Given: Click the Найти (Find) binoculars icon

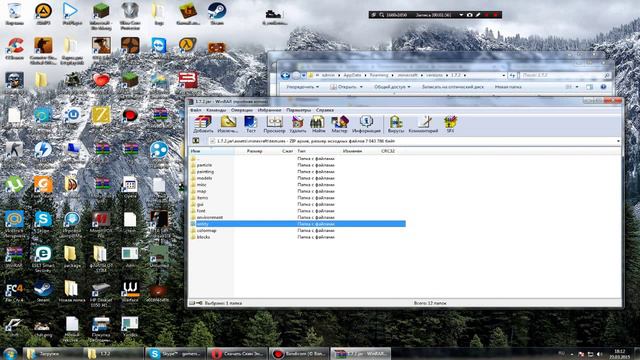Looking at the screenshot, I should pyautogui.click(x=318, y=124).
